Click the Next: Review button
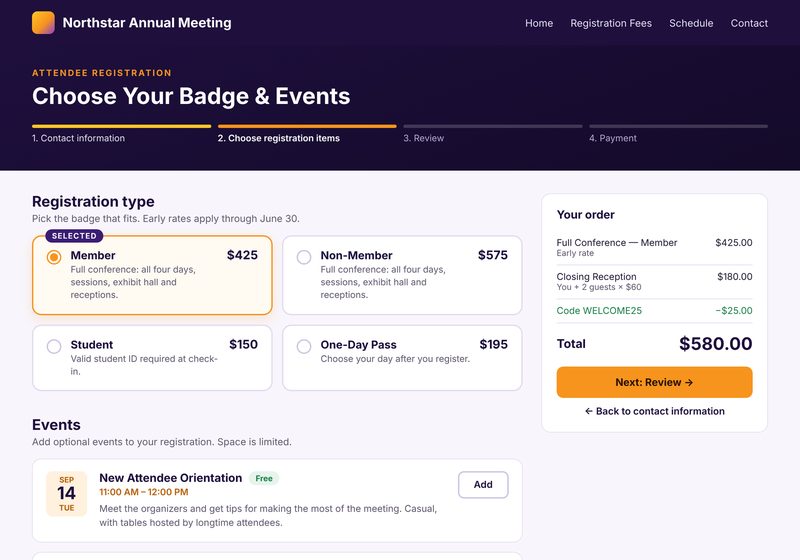The height and width of the screenshot is (560, 800). point(654,382)
